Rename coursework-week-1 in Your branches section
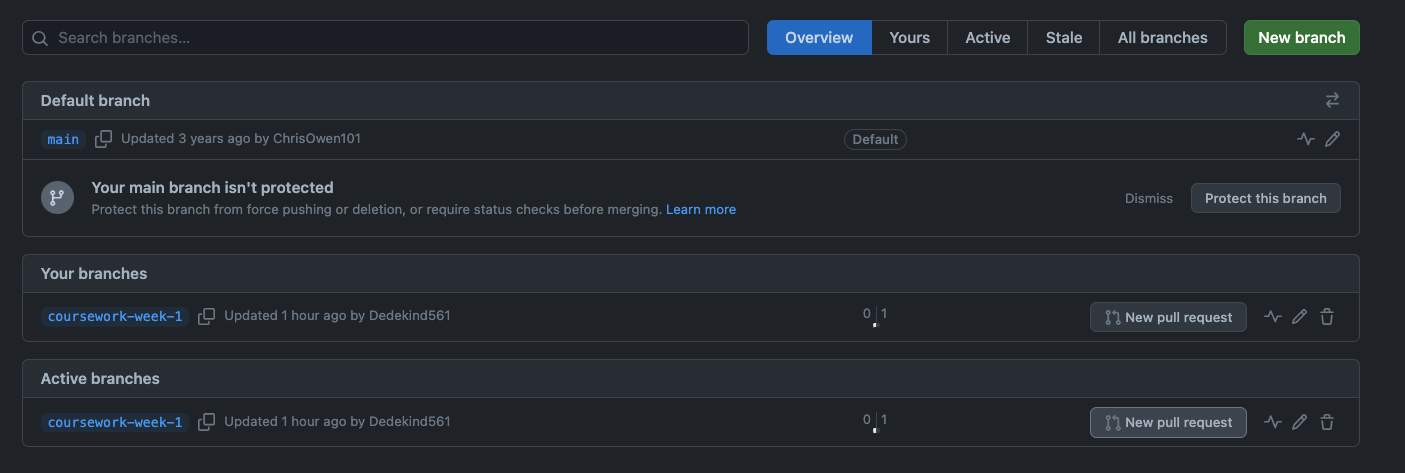1405x473 pixels. [x=1299, y=317]
